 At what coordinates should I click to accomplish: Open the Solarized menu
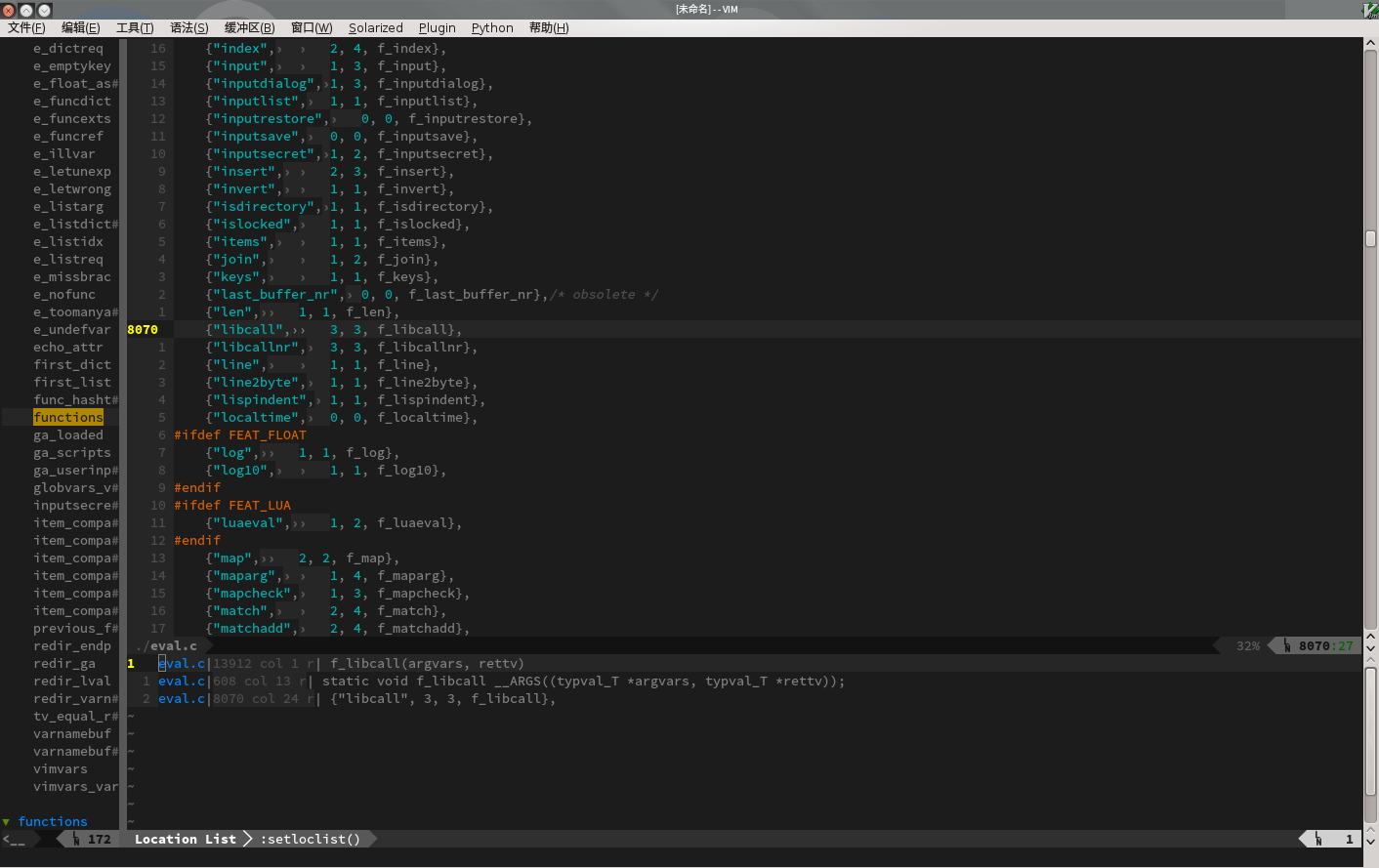[375, 27]
